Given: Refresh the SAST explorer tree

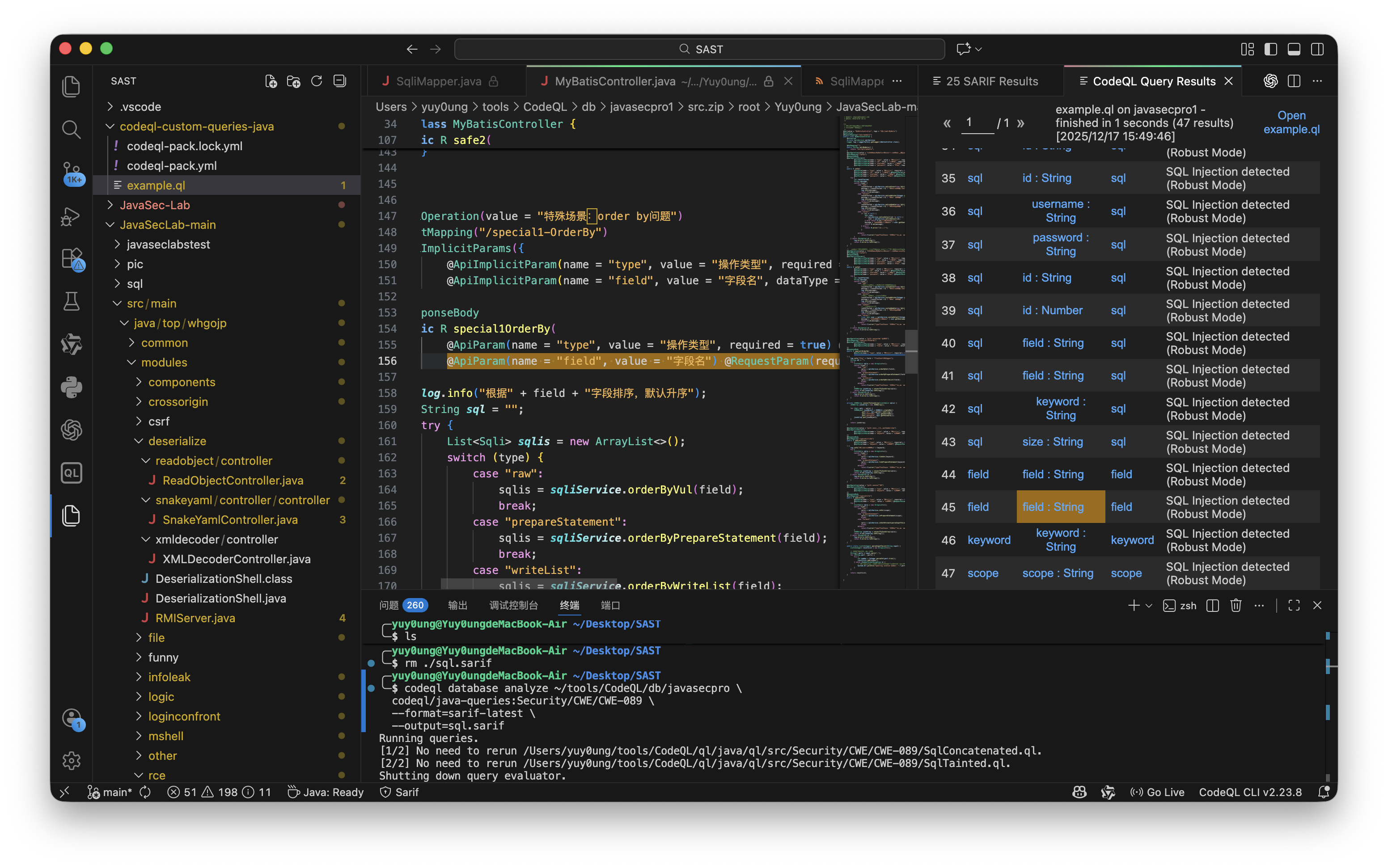Looking at the screenshot, I should [317, 81].
